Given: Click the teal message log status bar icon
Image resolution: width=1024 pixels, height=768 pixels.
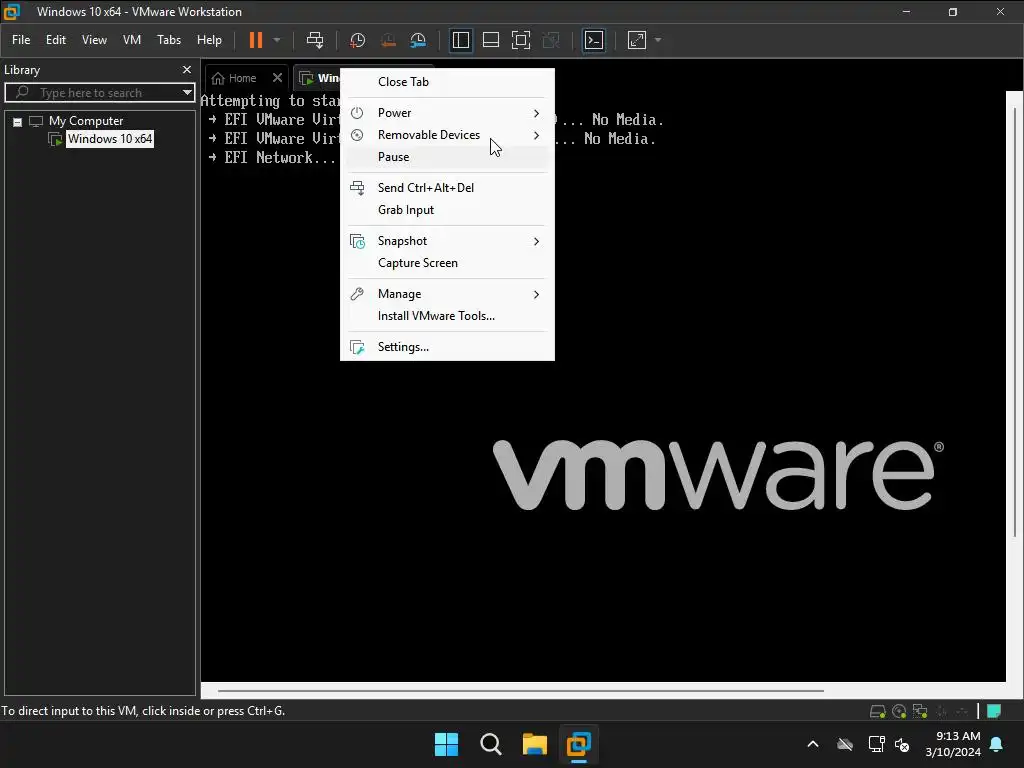Looking at the screenshot, I should pyautogui.click(x=994, y=711).
